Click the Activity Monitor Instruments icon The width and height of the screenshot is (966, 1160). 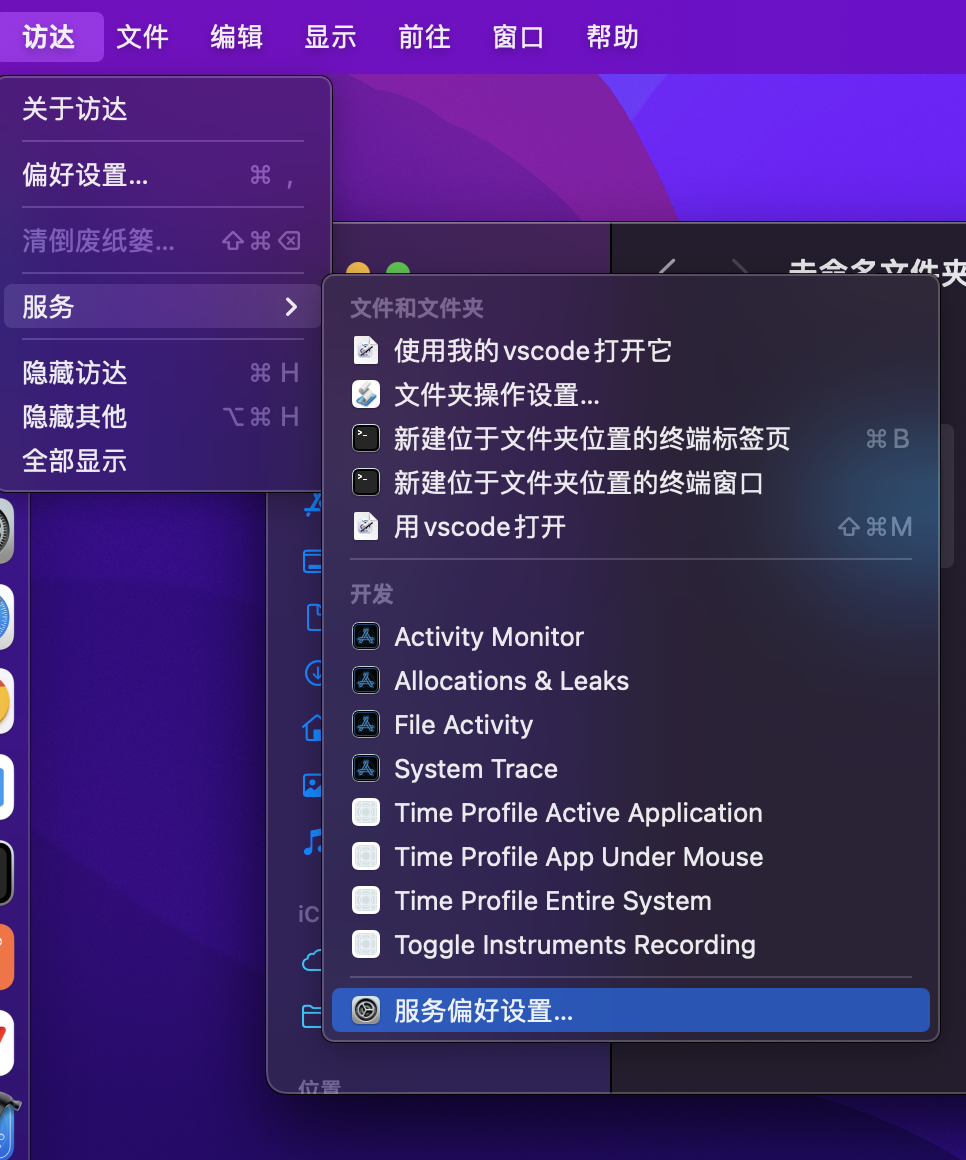point(365,636)
